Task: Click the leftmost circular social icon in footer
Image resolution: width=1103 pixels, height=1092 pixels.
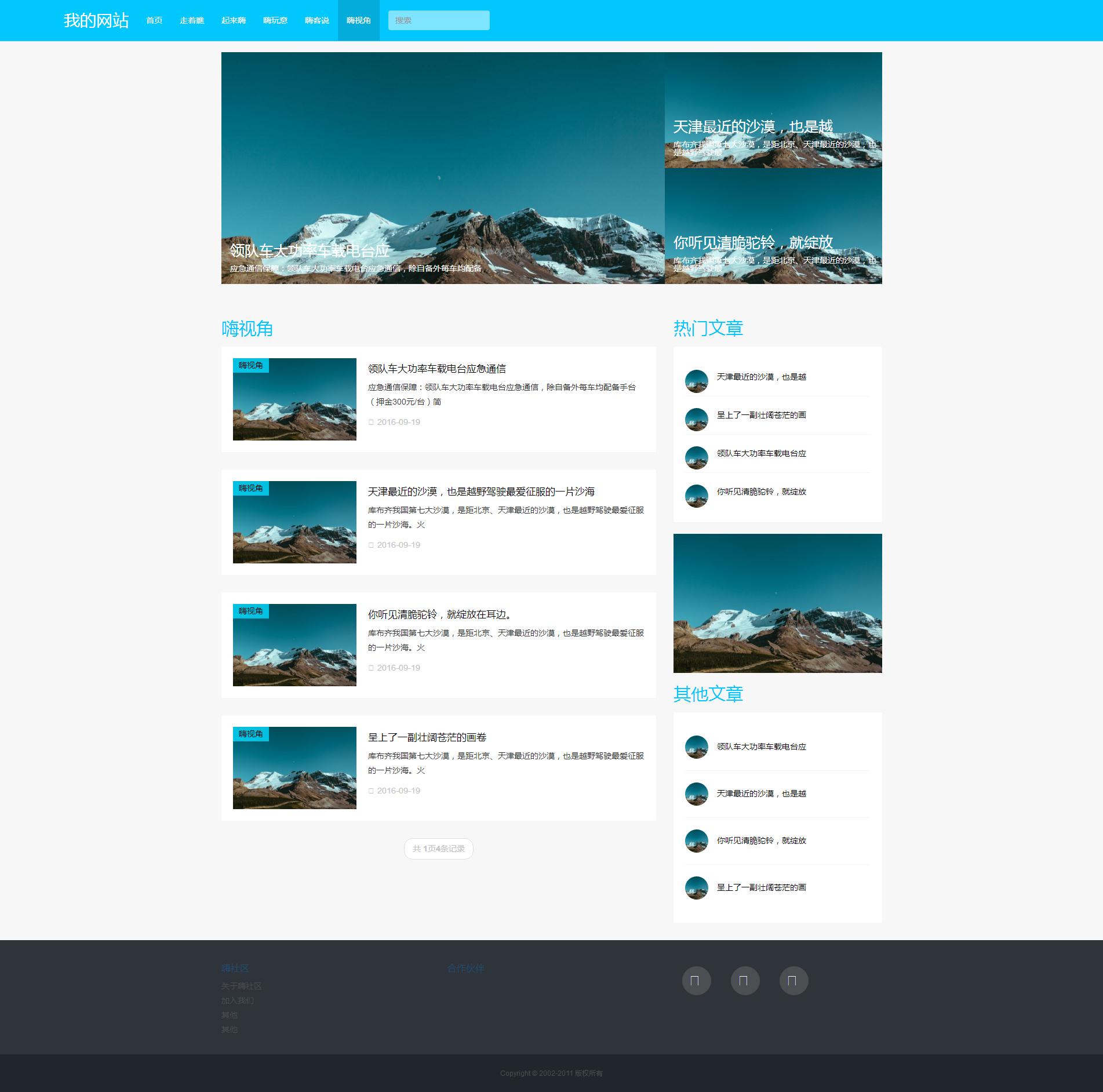Action: coord(696,981)
